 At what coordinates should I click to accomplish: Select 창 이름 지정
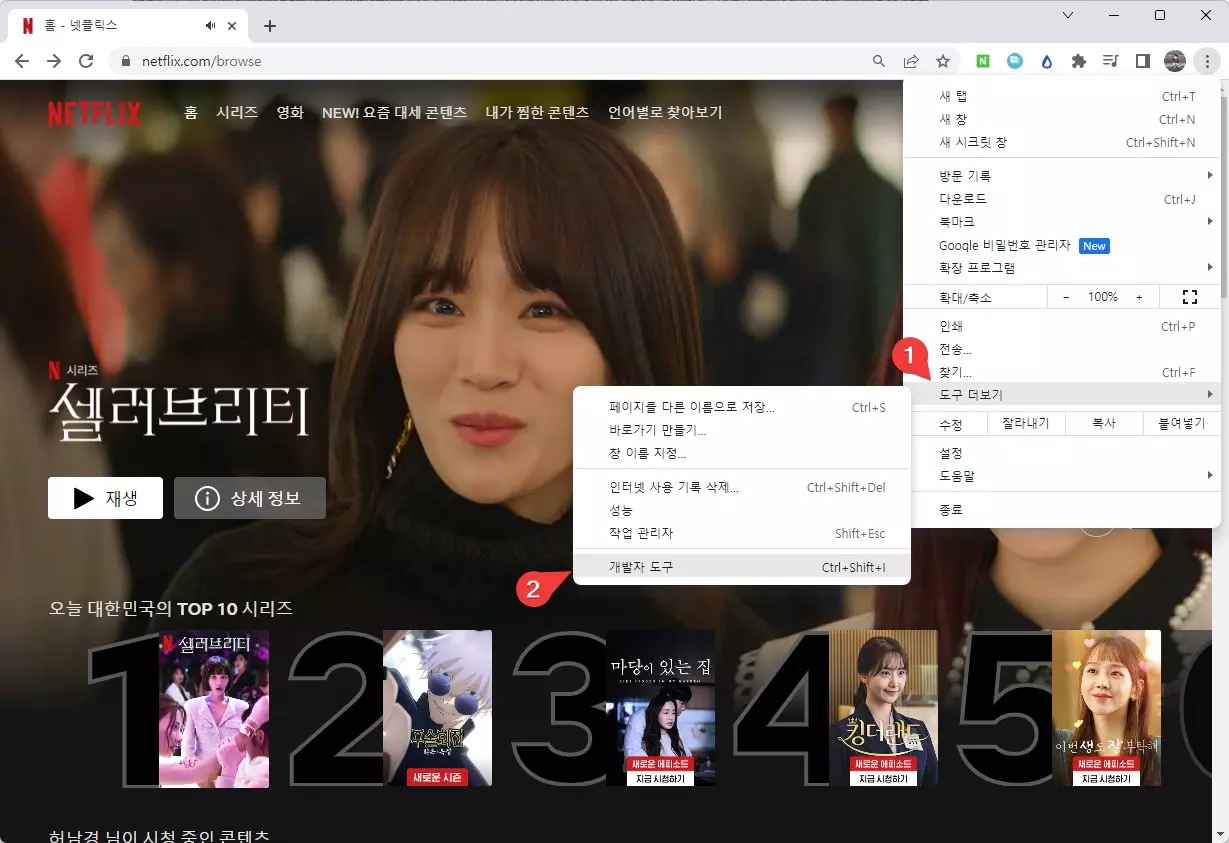(x=741, y=453)
